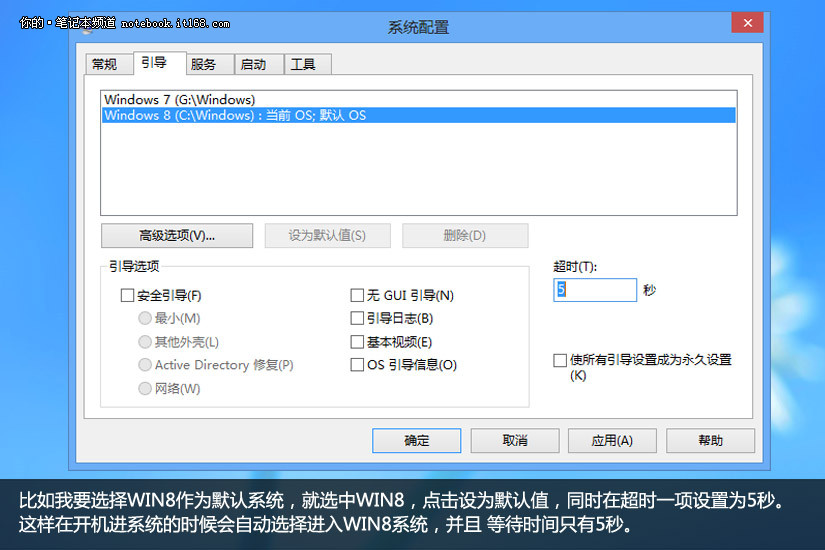Switch to the 常规 tab
Viewport: 825px width, 550px height.
[104, 64]
